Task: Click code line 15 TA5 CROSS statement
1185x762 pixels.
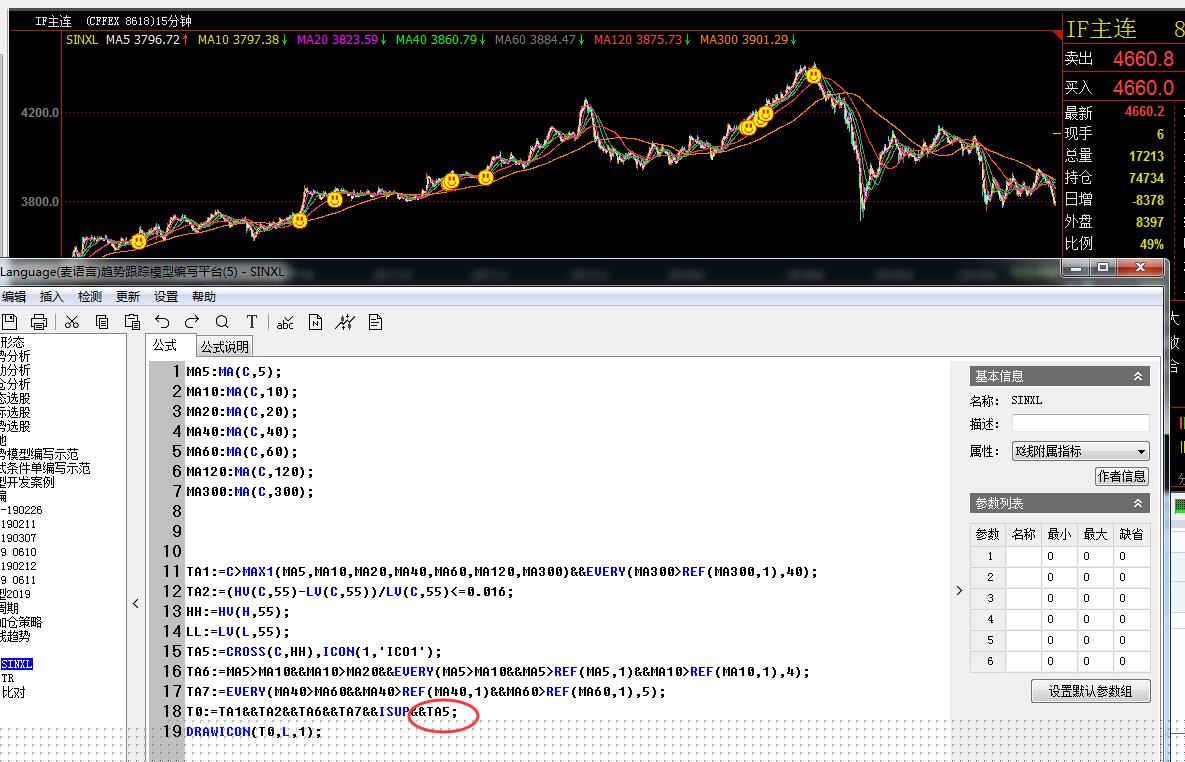Action: coord(314,651)
